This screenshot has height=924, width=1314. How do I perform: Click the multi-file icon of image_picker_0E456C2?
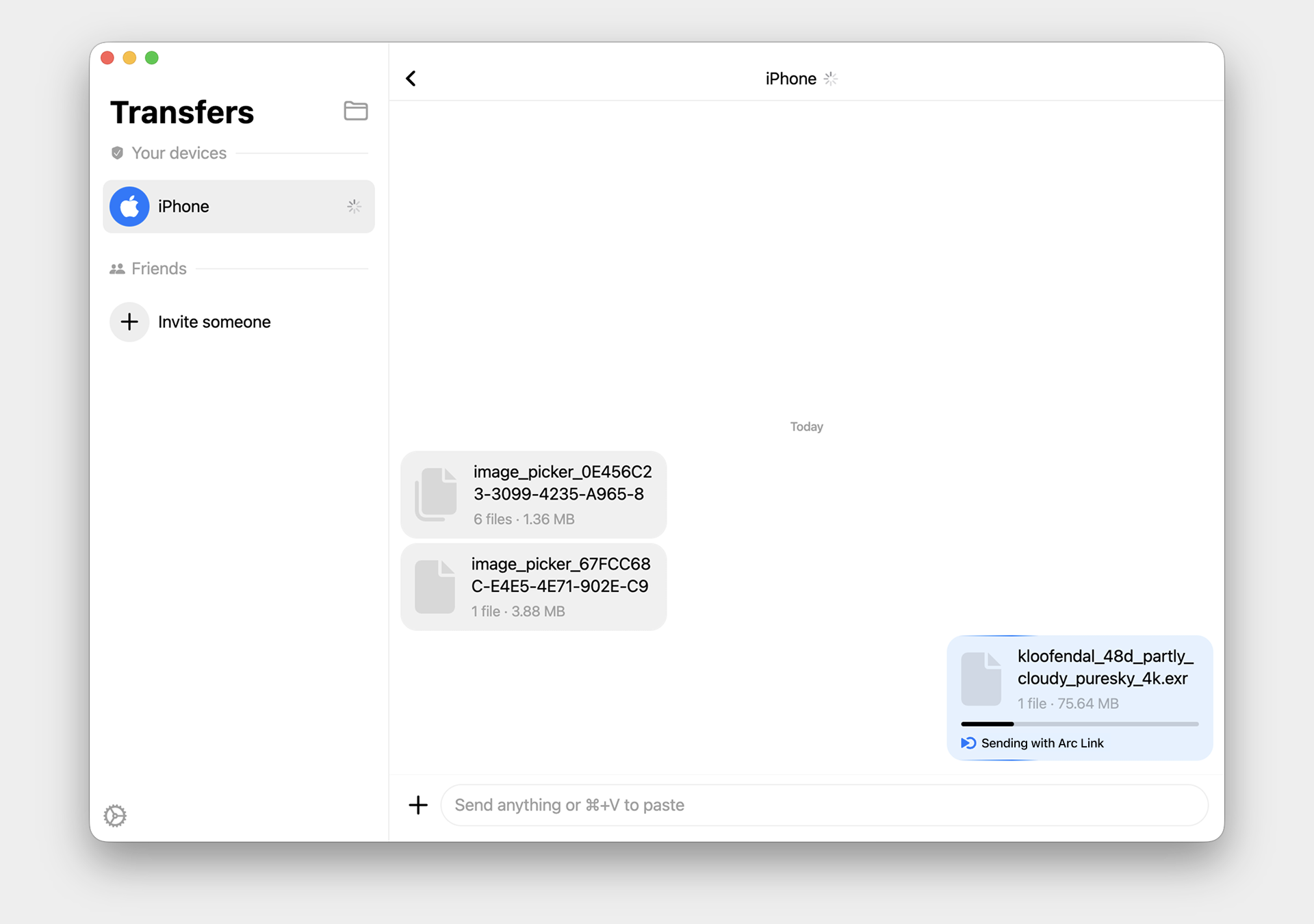[436, 495]
